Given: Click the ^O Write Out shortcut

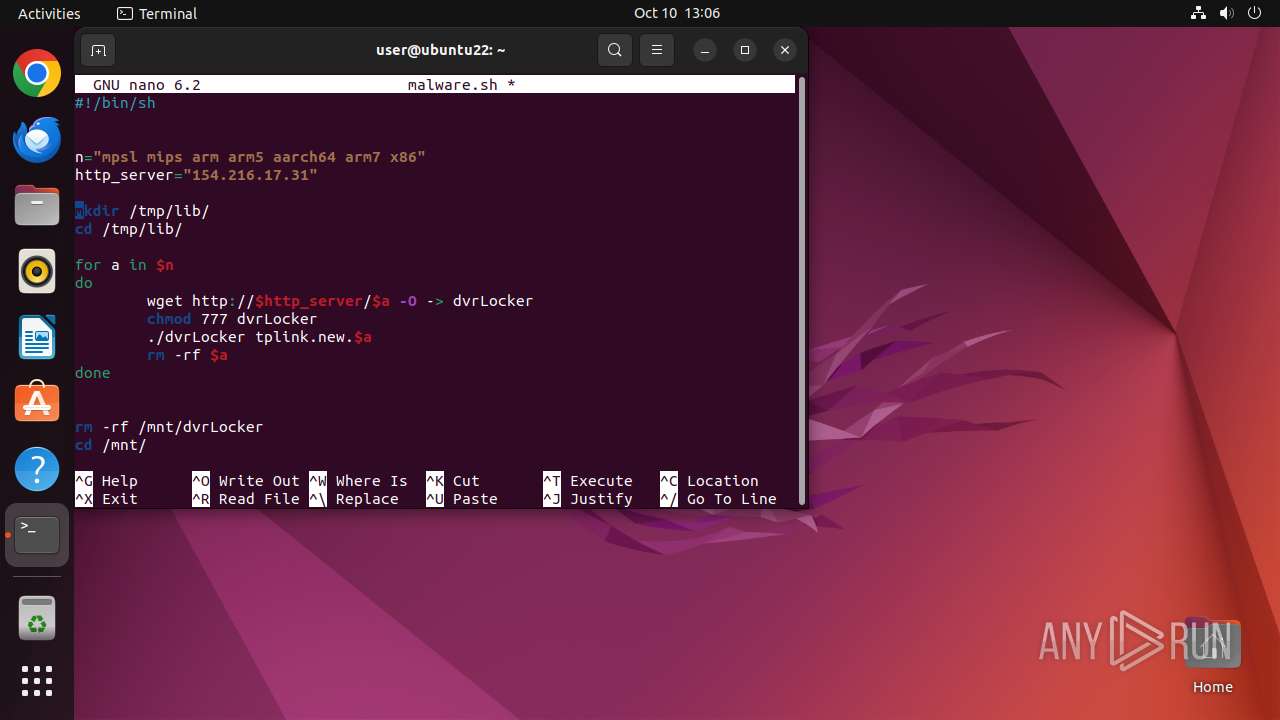Looking at the screenshot, I should click(246, 481).
